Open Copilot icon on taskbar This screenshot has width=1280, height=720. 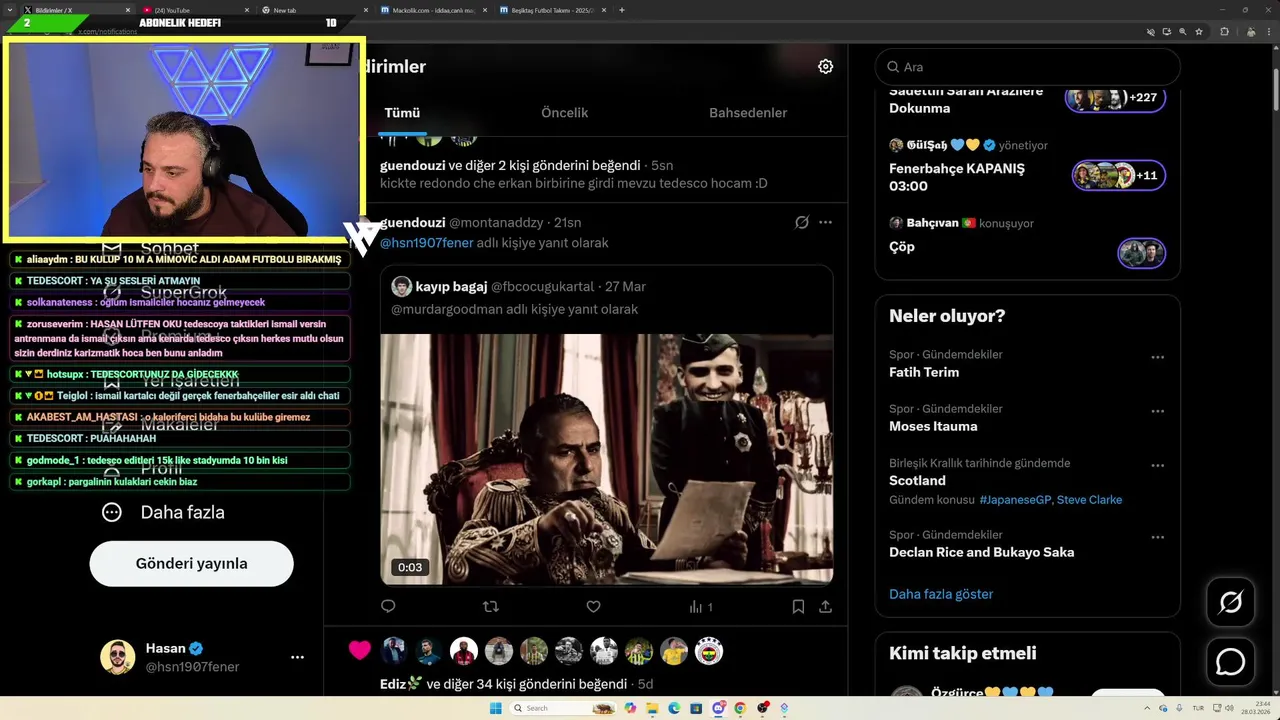point(630,708)
